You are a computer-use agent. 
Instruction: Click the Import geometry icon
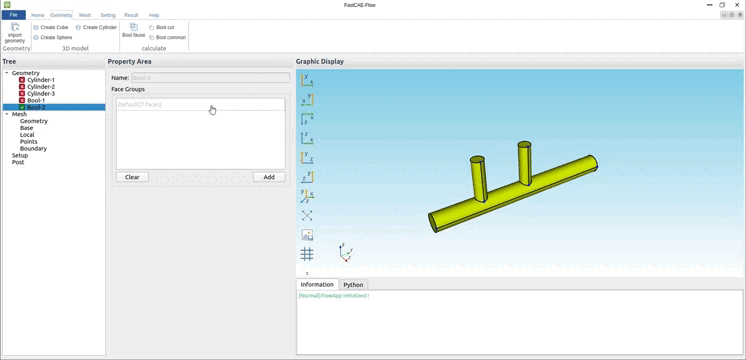tap(15, 27)
